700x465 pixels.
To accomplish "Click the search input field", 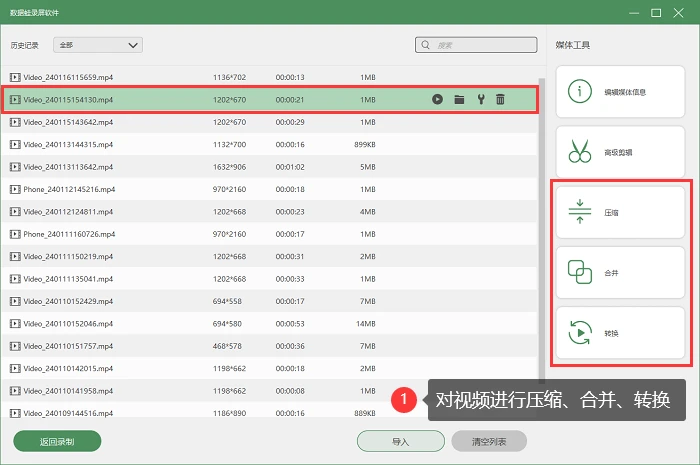I will (476, 45).
